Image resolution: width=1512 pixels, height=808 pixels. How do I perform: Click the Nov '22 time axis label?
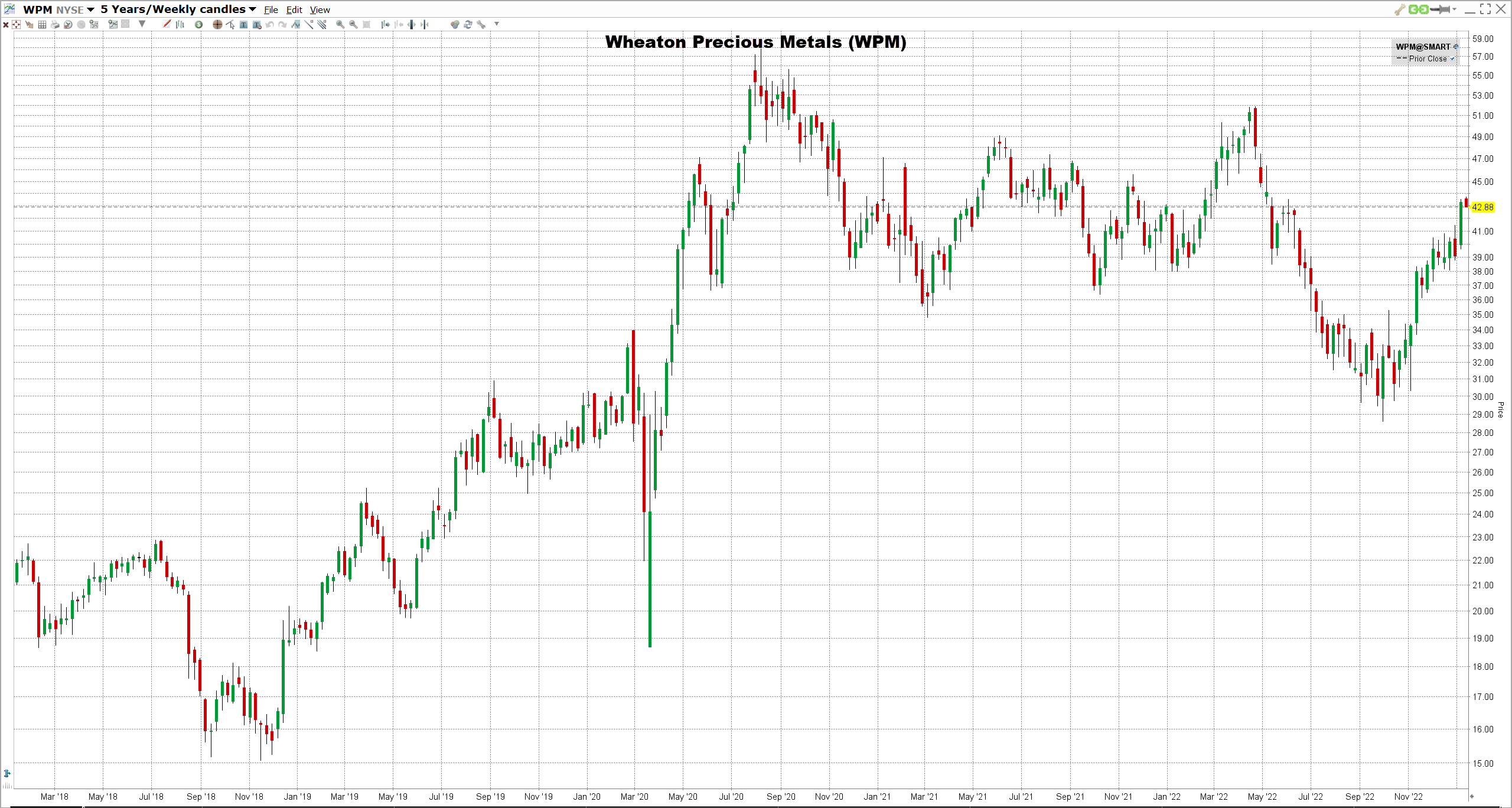[x=1409, y=797]
